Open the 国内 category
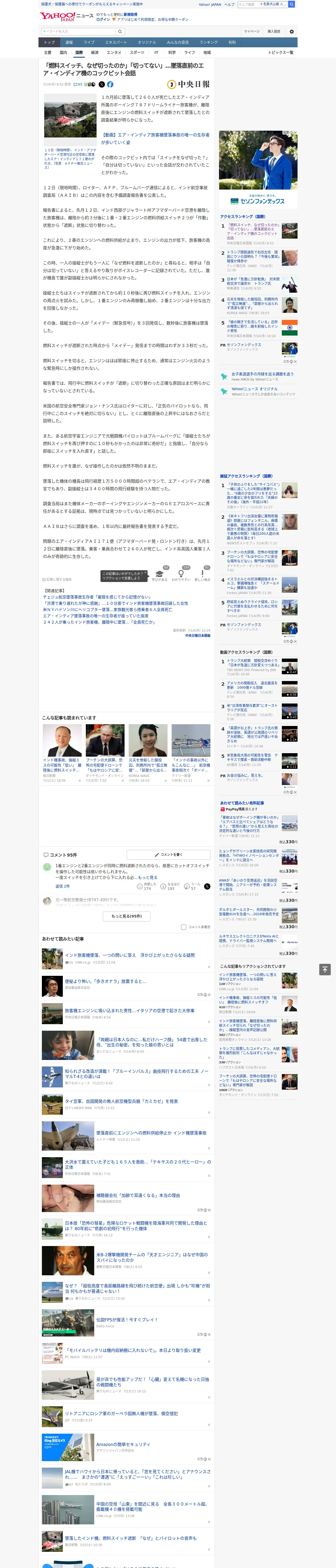The height and width of the screenshot is (1568, 336). coord(63,52)
